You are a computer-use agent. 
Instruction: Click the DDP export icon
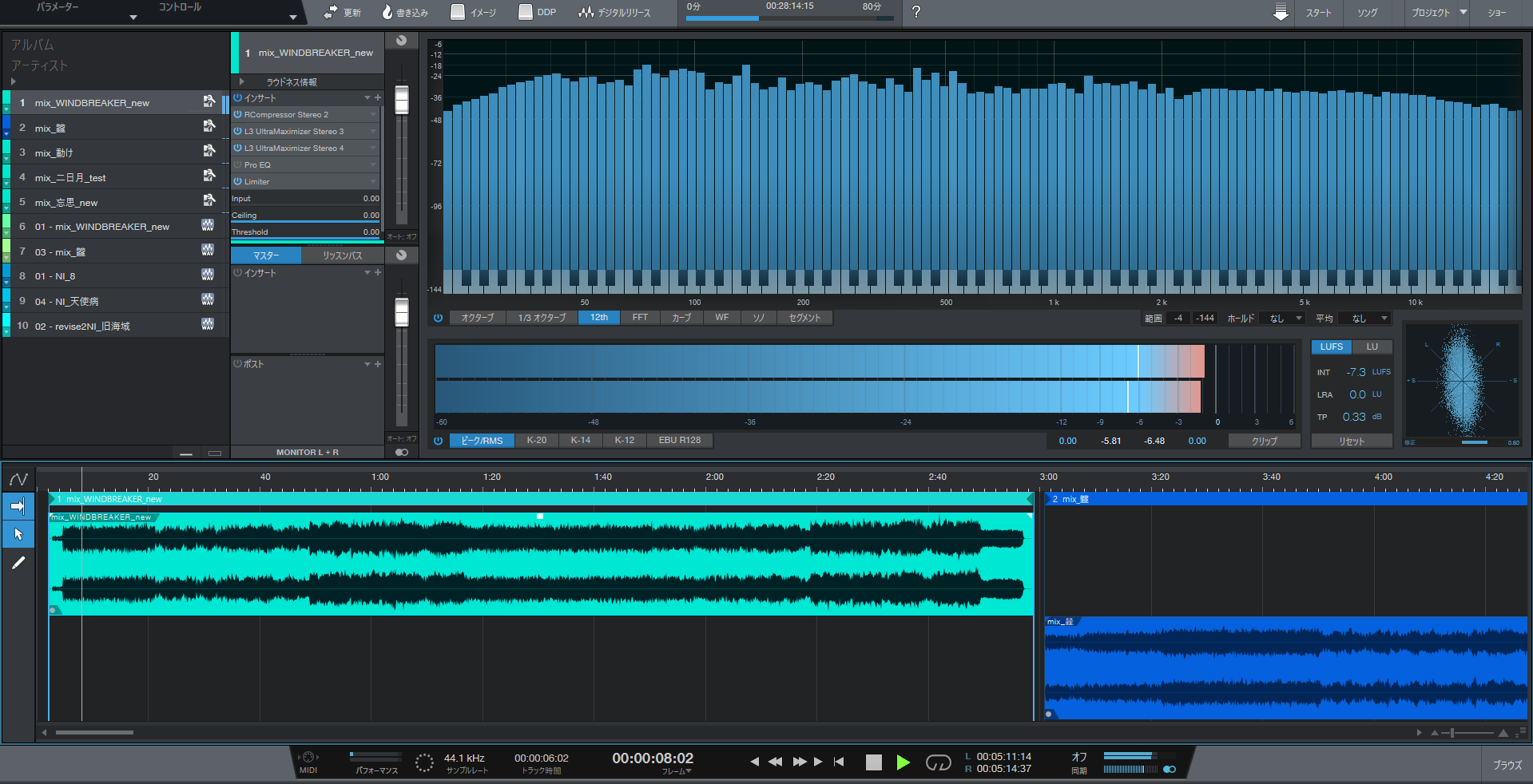point(525,12)
